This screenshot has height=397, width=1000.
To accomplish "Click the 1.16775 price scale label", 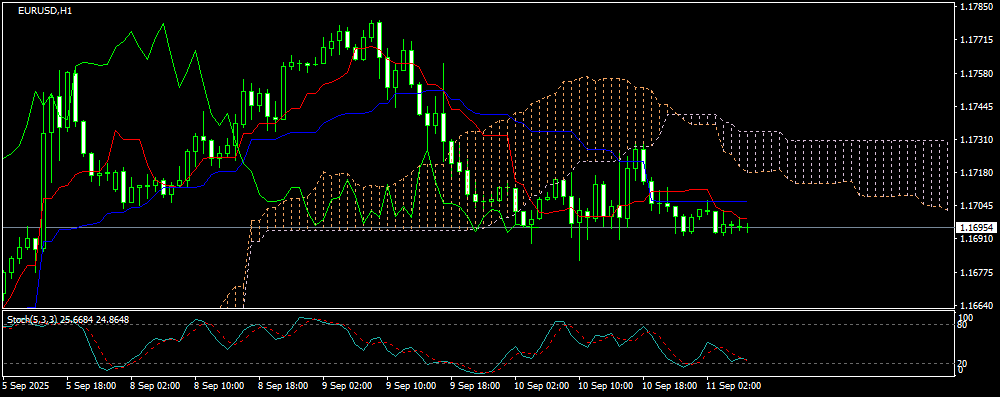I will 976,273.
